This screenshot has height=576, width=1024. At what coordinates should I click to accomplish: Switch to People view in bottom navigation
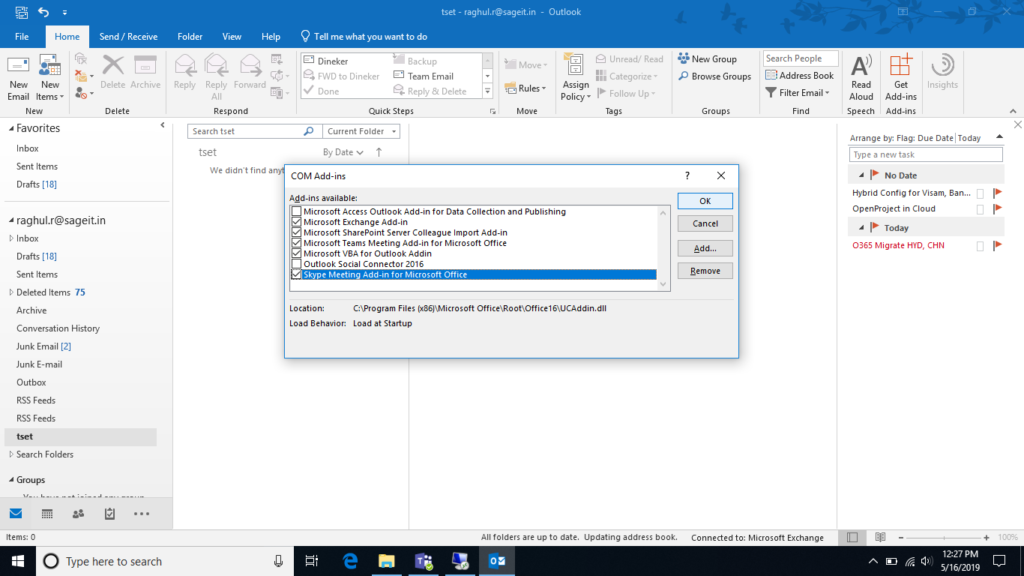[x=78, y=514]
